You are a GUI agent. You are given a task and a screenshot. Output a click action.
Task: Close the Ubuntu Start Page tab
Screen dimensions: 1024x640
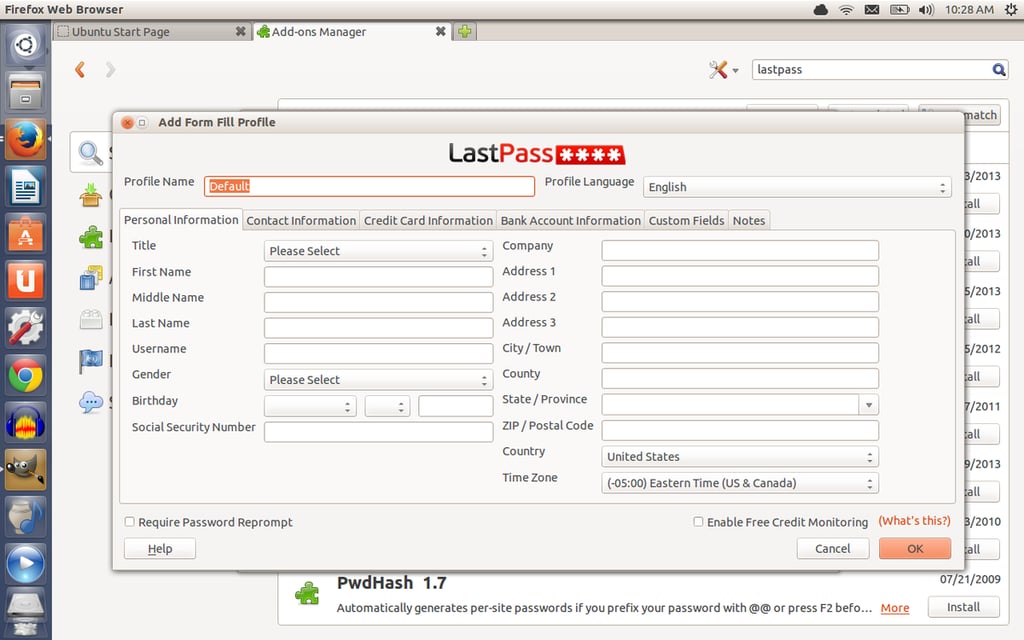[240, 31]
